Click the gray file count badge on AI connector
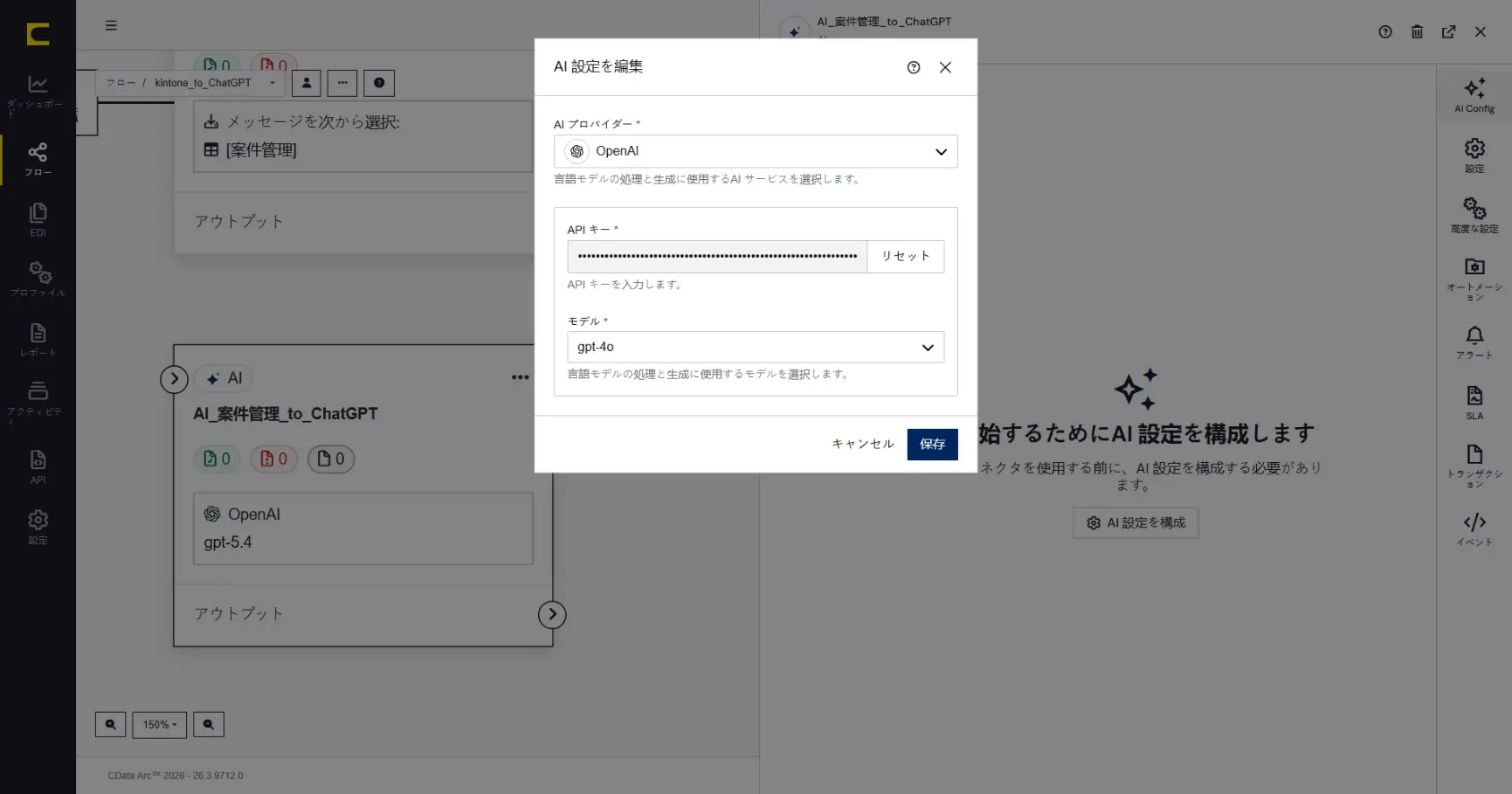 (x=331, y=459)
